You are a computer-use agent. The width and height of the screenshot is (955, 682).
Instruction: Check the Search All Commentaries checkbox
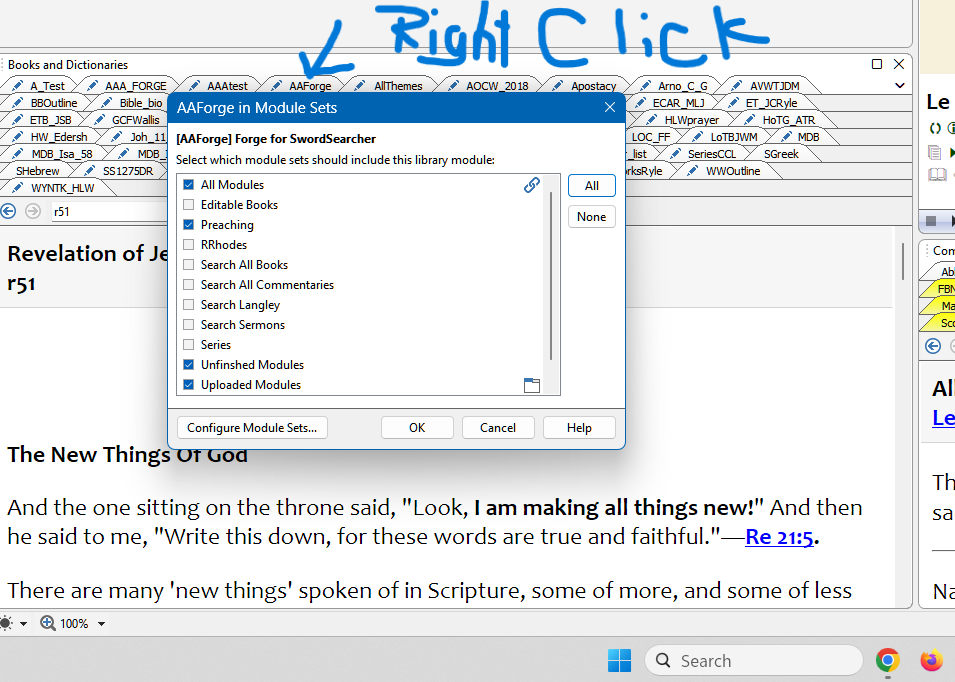189,284
